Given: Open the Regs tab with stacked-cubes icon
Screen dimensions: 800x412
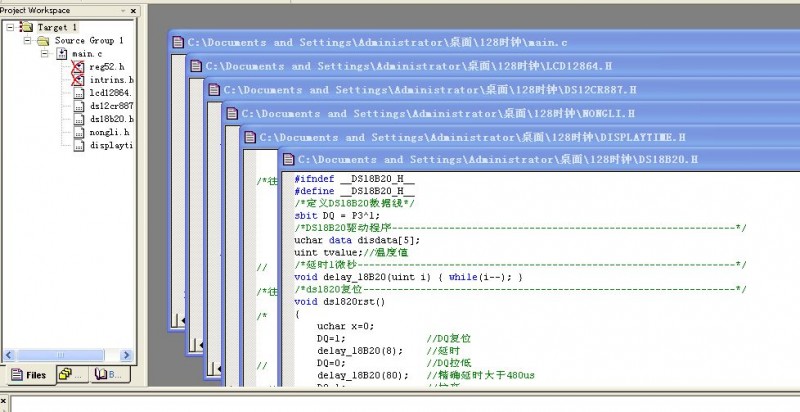Looking at the screenshot, I should pos(70,375).
